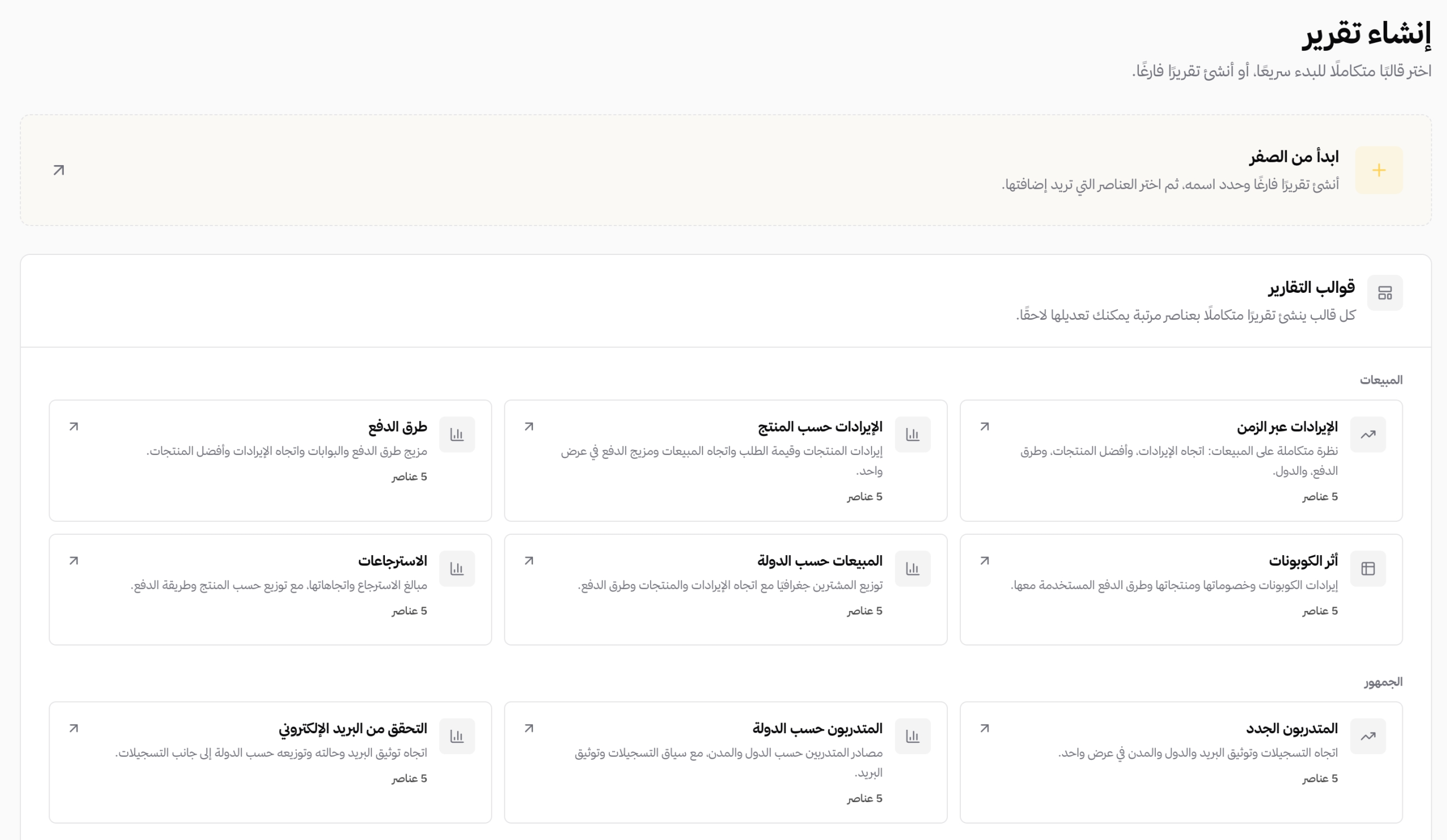Pick the المتدربون الجدد template title
This screenshot has height=840, width=1447.
tap(1292, 728)
